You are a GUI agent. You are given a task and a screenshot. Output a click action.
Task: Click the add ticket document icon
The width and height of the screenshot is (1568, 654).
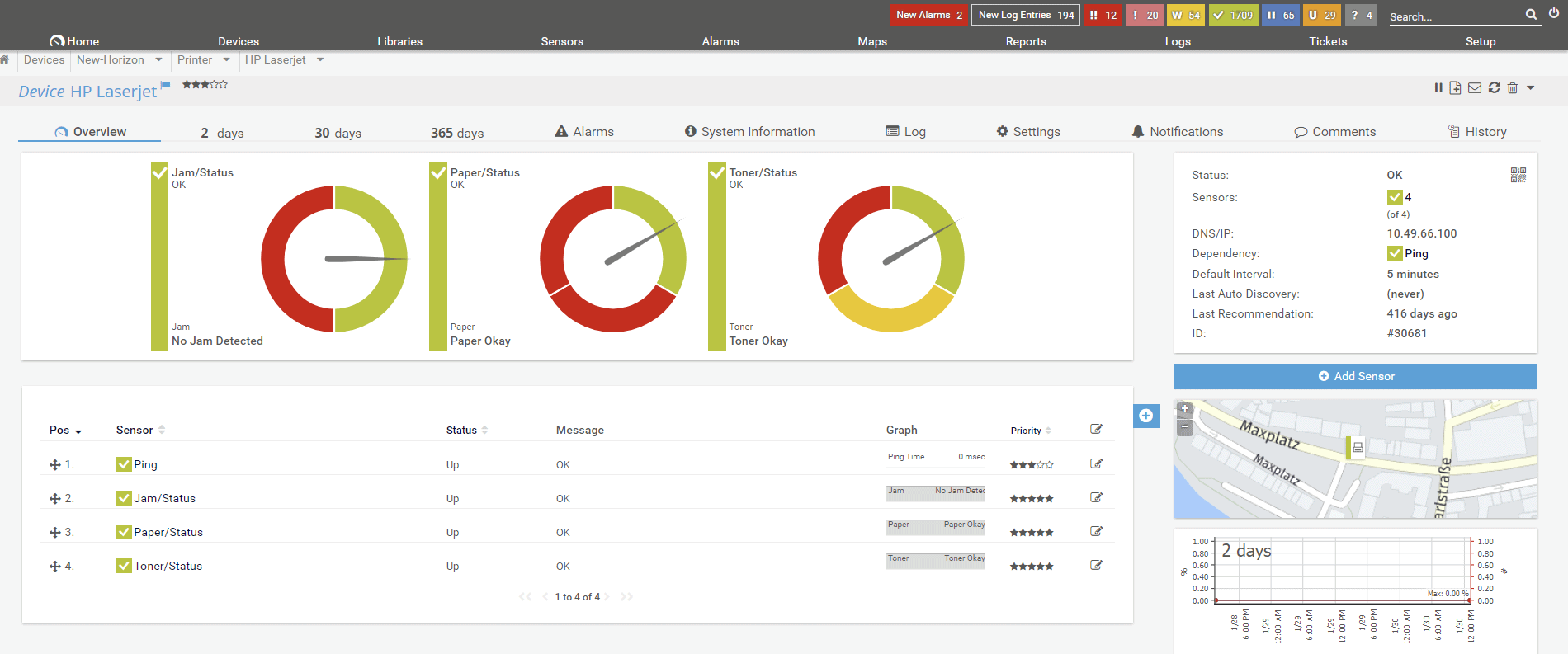(x=1455, y=87)
